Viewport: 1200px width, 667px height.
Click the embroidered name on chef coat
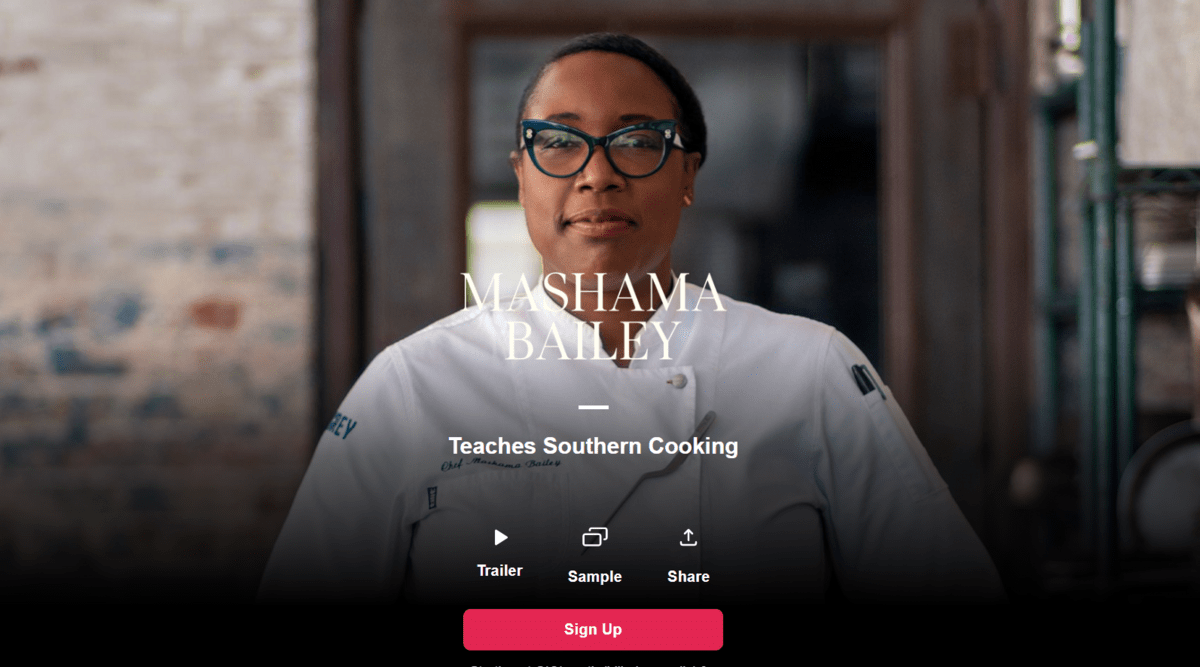click(500, 463)
